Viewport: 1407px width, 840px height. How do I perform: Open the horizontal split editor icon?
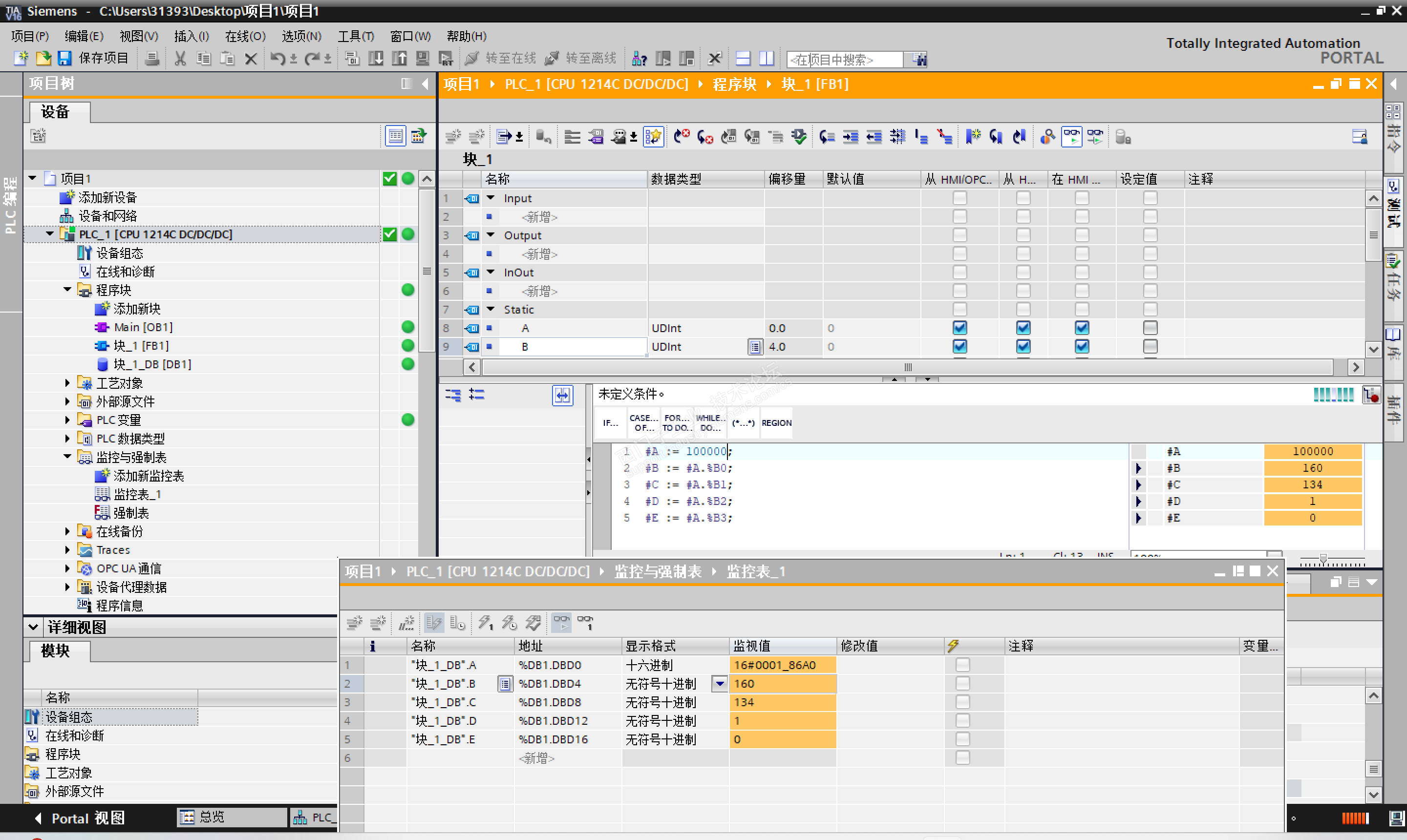pyautogui.click(x=743, y=58)
